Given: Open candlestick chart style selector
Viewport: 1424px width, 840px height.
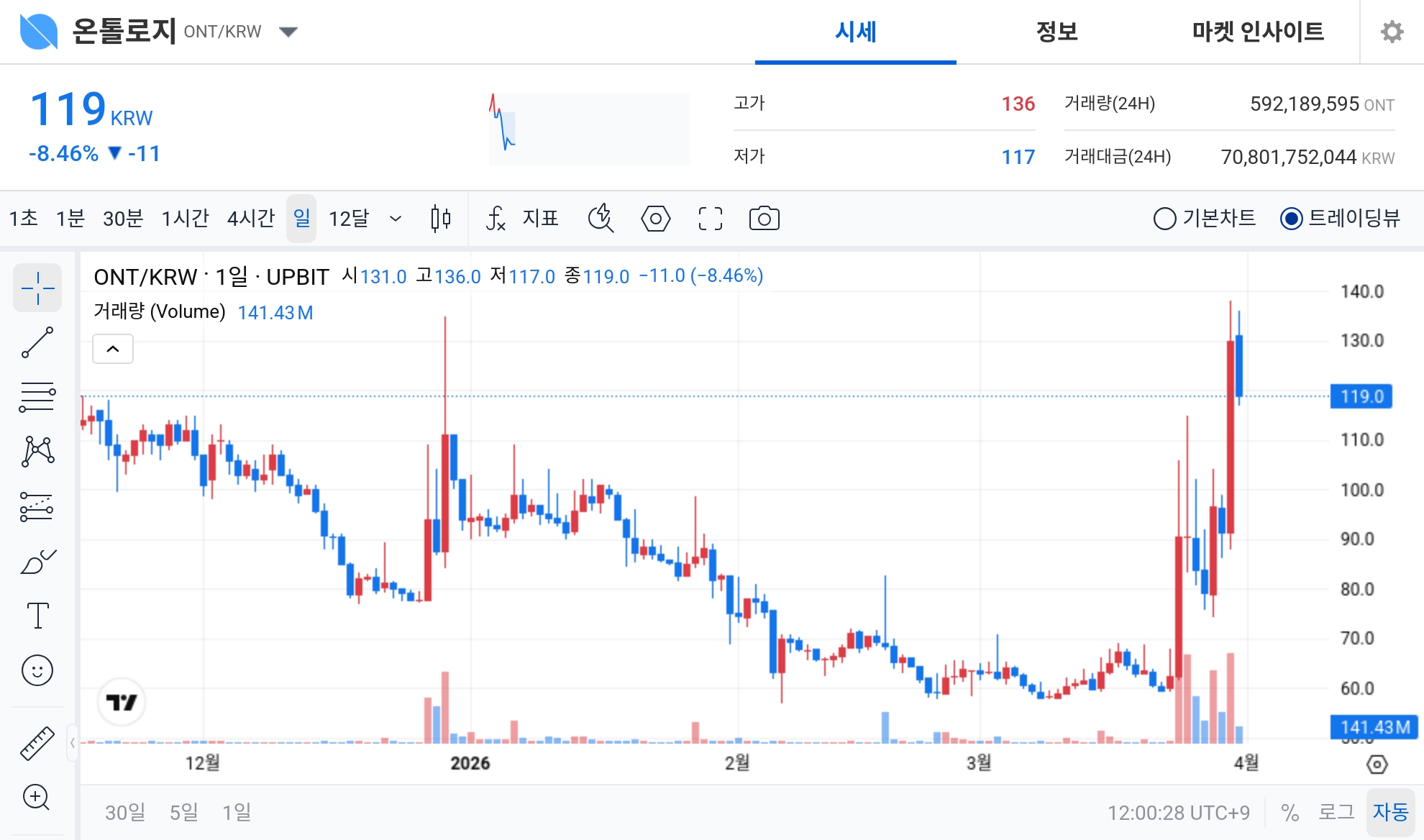Looking at the screenshot, I should pyautogui.click(x=440, y=218).
